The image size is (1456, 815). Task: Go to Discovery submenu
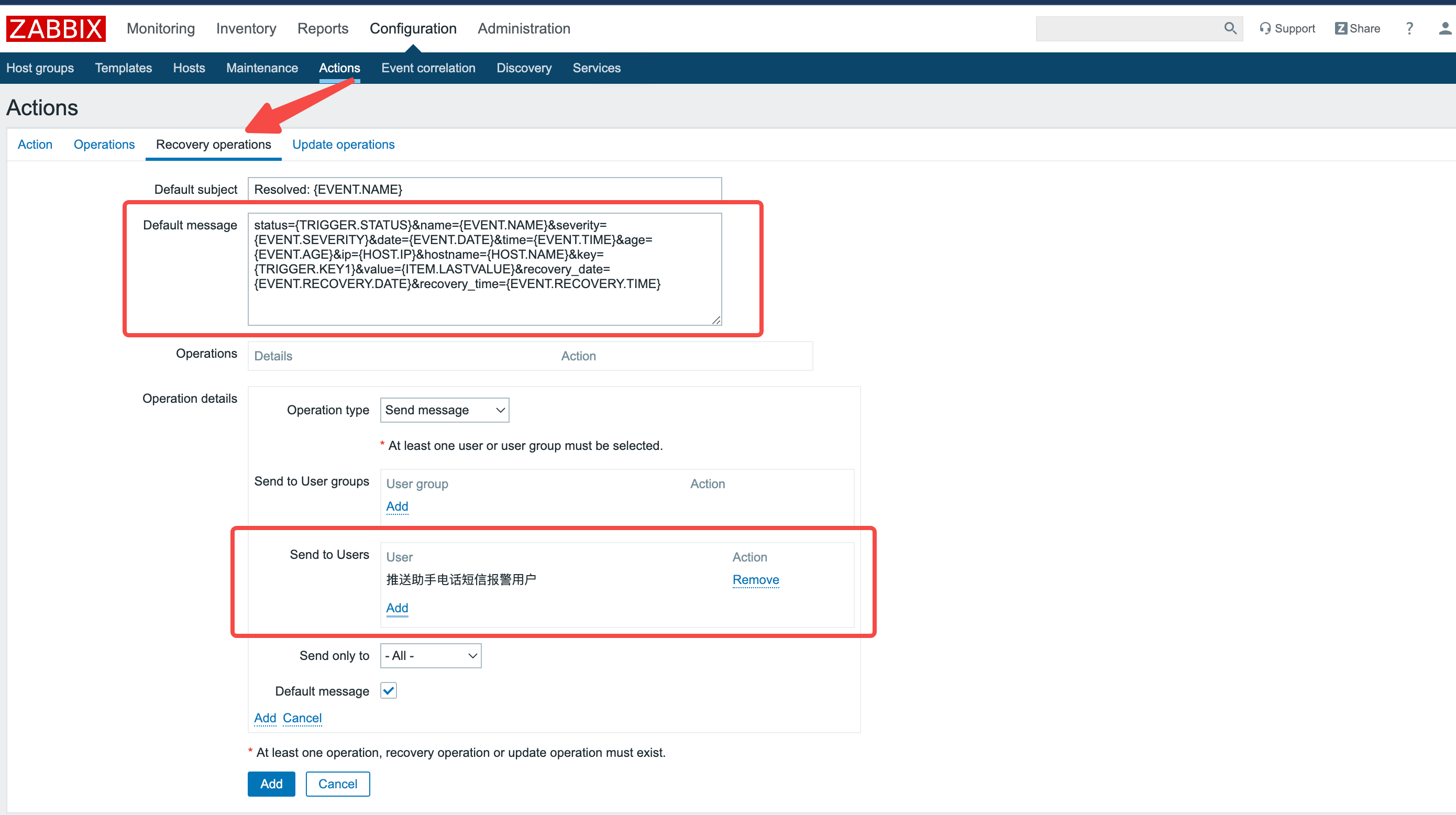coord(523,68)
